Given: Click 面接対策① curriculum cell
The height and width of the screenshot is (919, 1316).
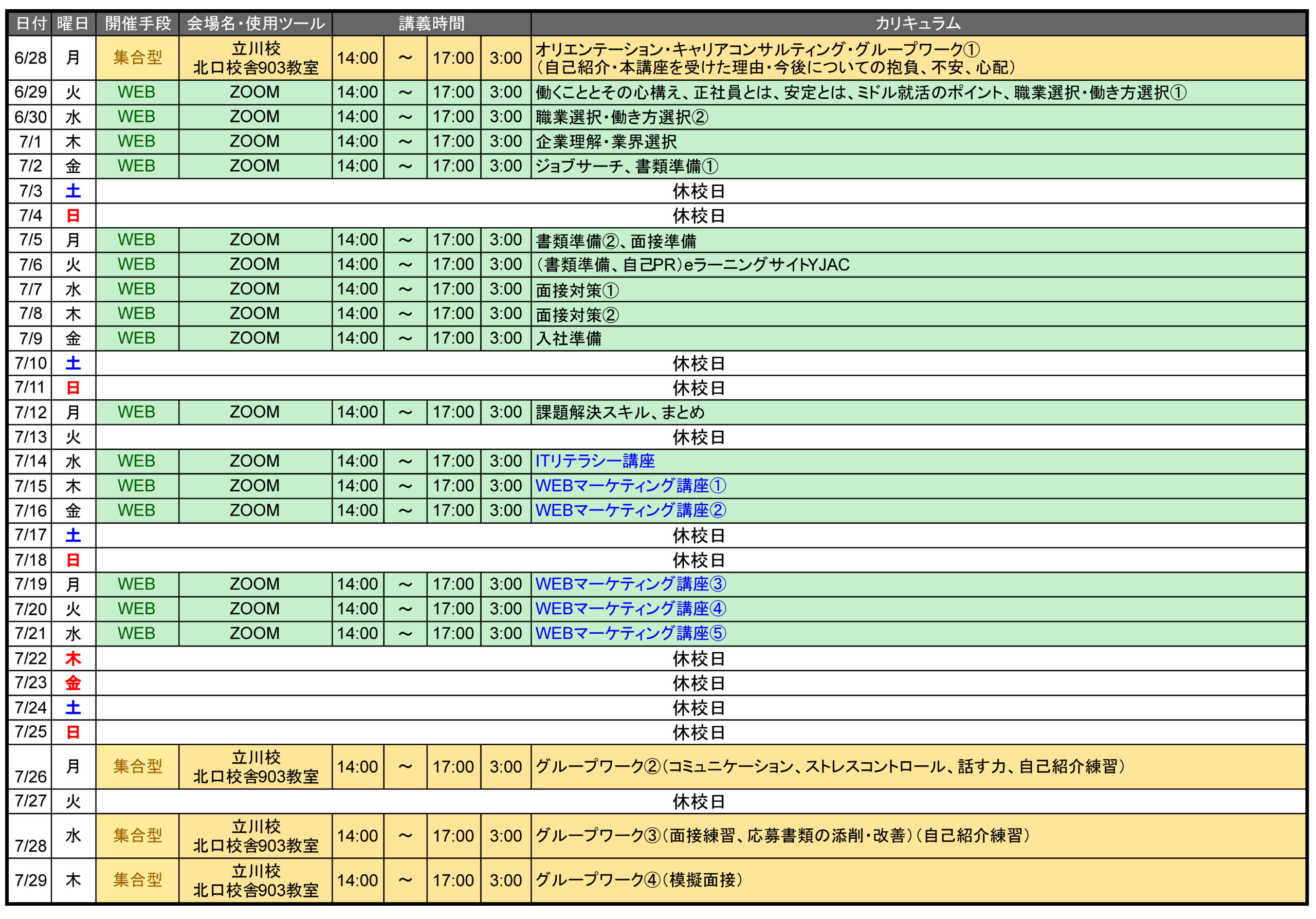Looking at the screenshot, I should point(918,289).
